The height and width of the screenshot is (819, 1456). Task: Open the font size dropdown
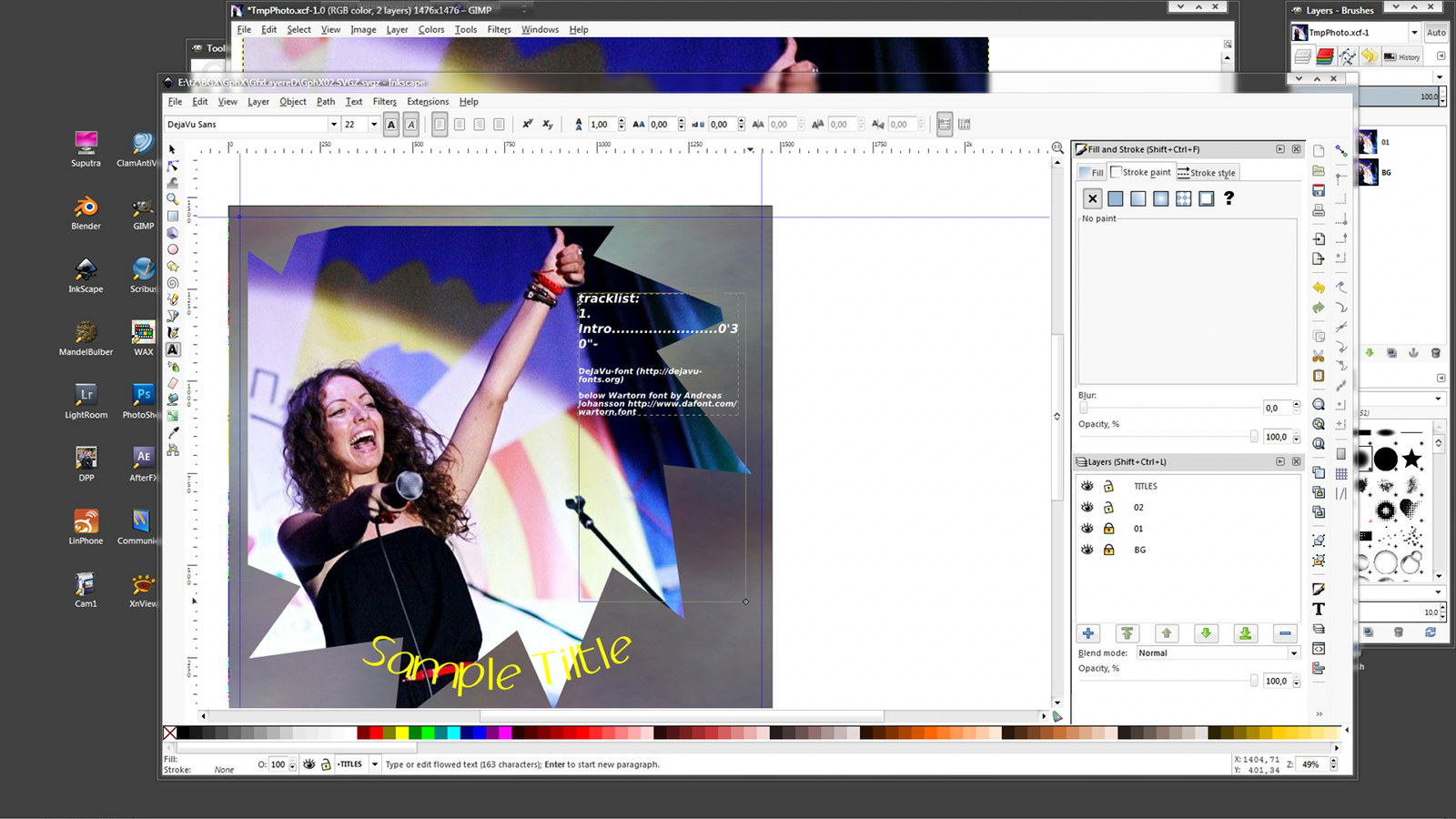[x=374, y=125]
